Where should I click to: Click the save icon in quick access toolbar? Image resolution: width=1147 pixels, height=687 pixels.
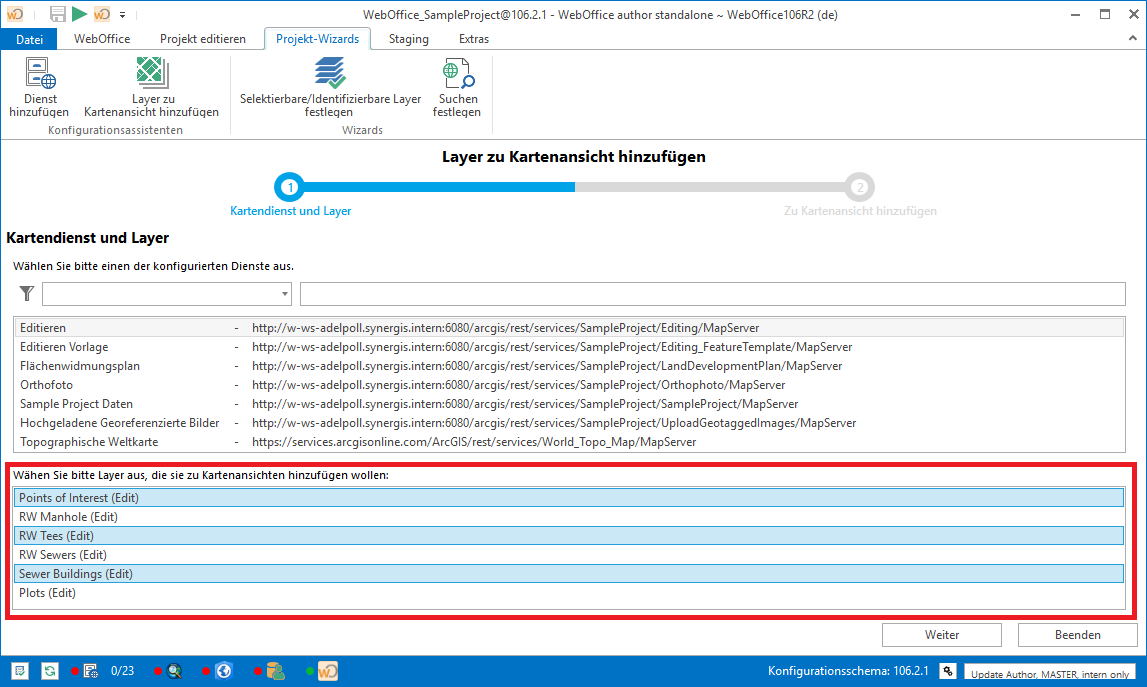coord(57,14)
